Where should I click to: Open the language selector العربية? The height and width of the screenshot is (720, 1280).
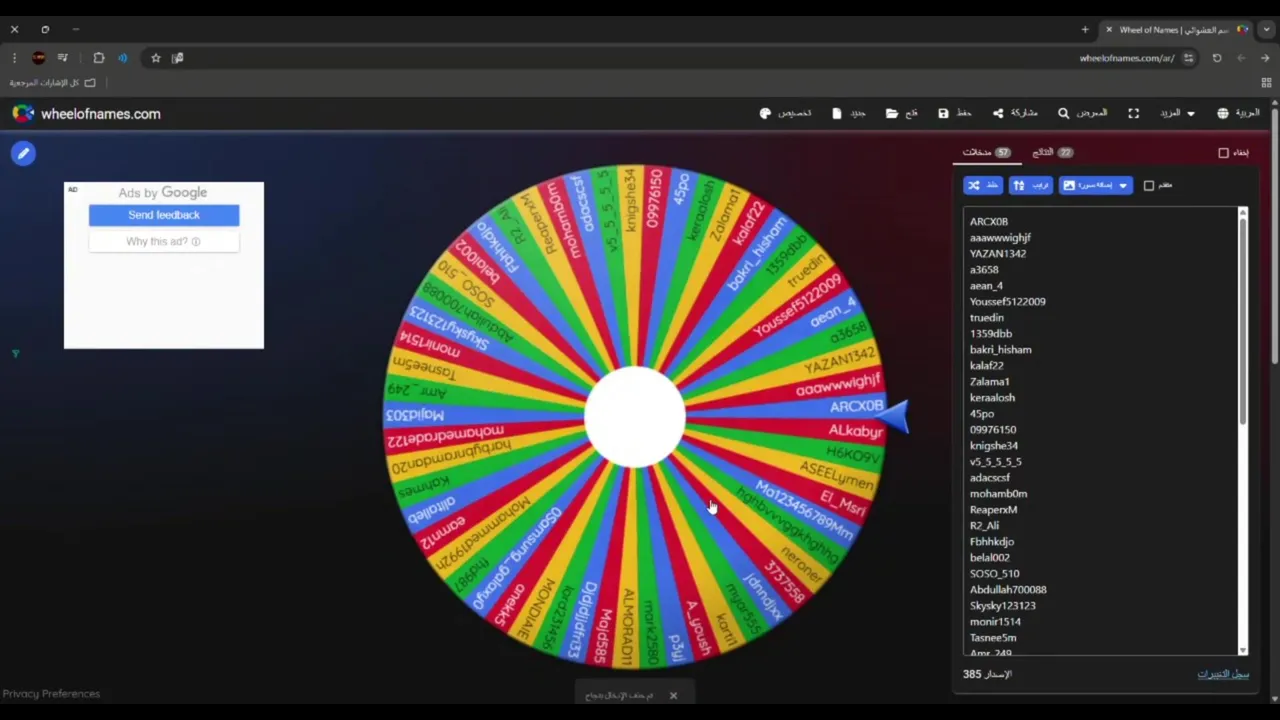pyautogui.click(x=1238, y=114)
